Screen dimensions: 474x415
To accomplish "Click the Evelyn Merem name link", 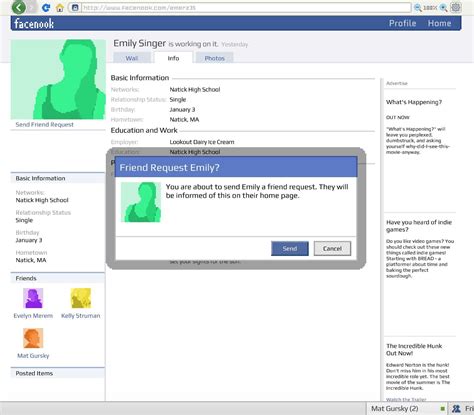I will point(33,316).
